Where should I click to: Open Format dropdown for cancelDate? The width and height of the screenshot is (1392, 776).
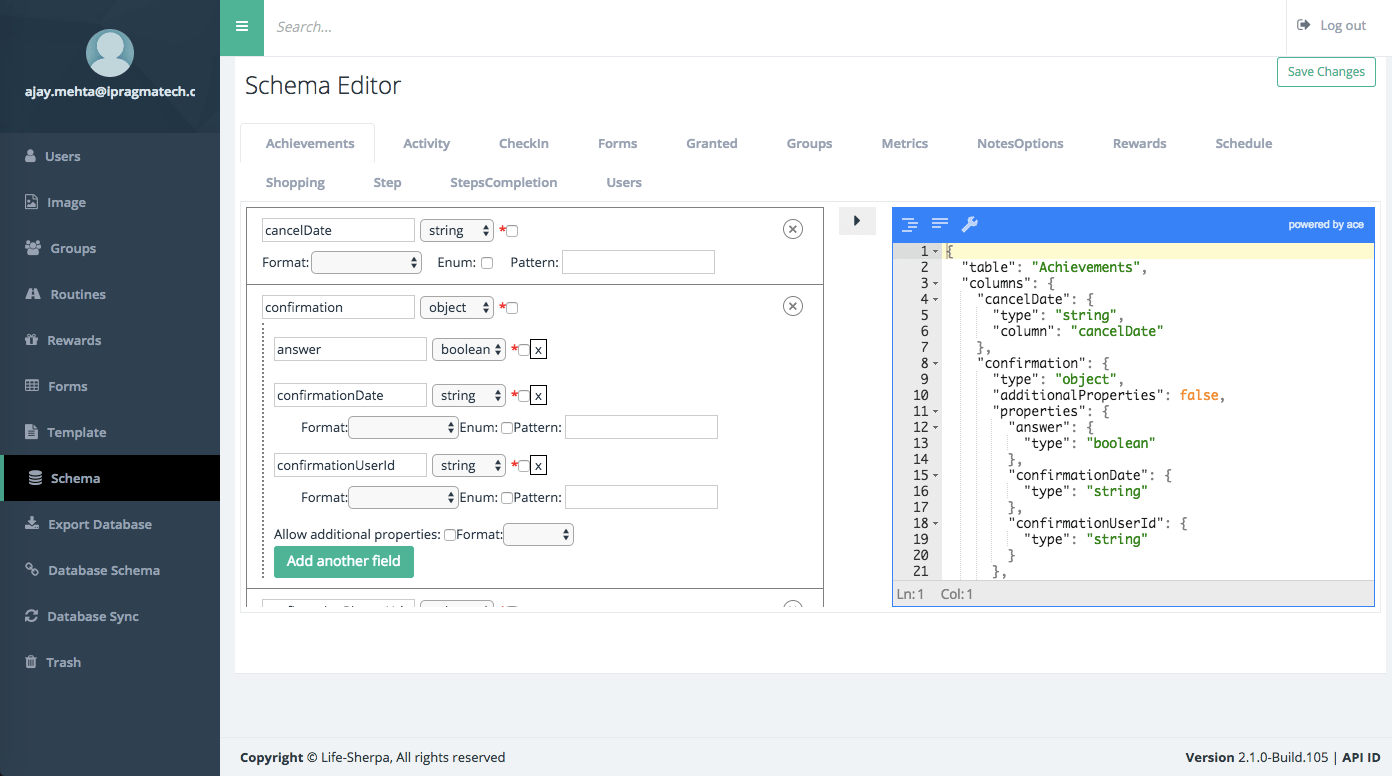click(367, 262)
